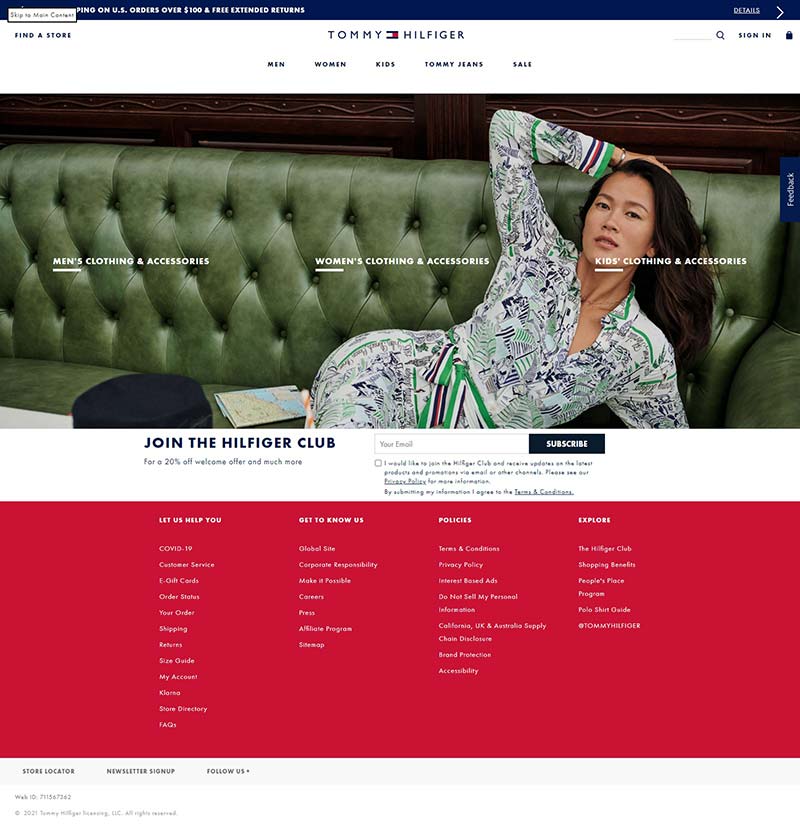This screenshot has width=800, height=825.
Task: Tick the Hilfiger Club consent checkbox
Action: [x=378, y=463]
